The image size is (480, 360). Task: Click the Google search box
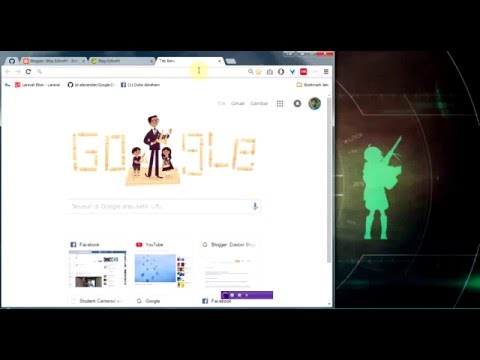point(164,206)
